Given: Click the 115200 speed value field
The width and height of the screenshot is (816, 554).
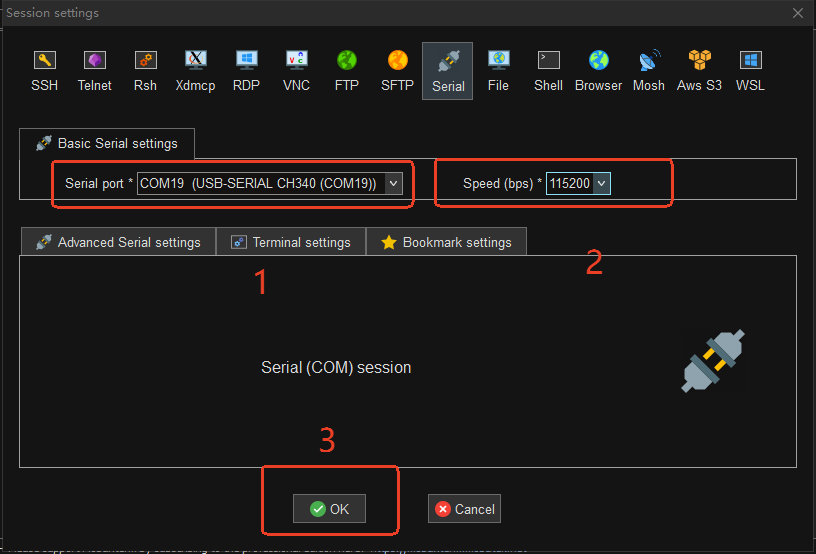Looking at the screenshot, I should pos(570,183).
